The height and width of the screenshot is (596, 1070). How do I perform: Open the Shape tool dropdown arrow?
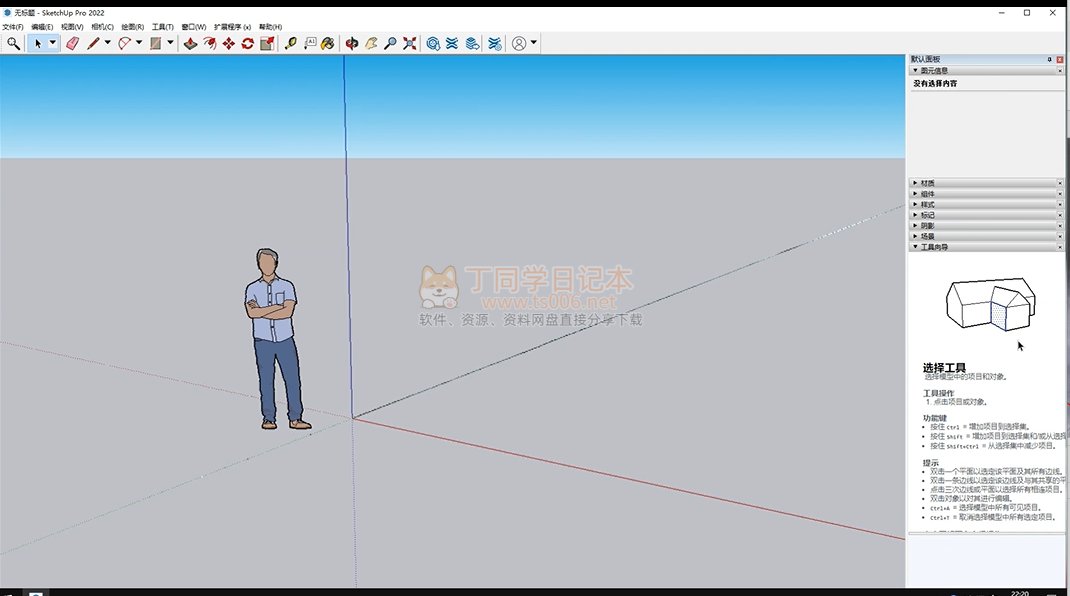(170, 44)
